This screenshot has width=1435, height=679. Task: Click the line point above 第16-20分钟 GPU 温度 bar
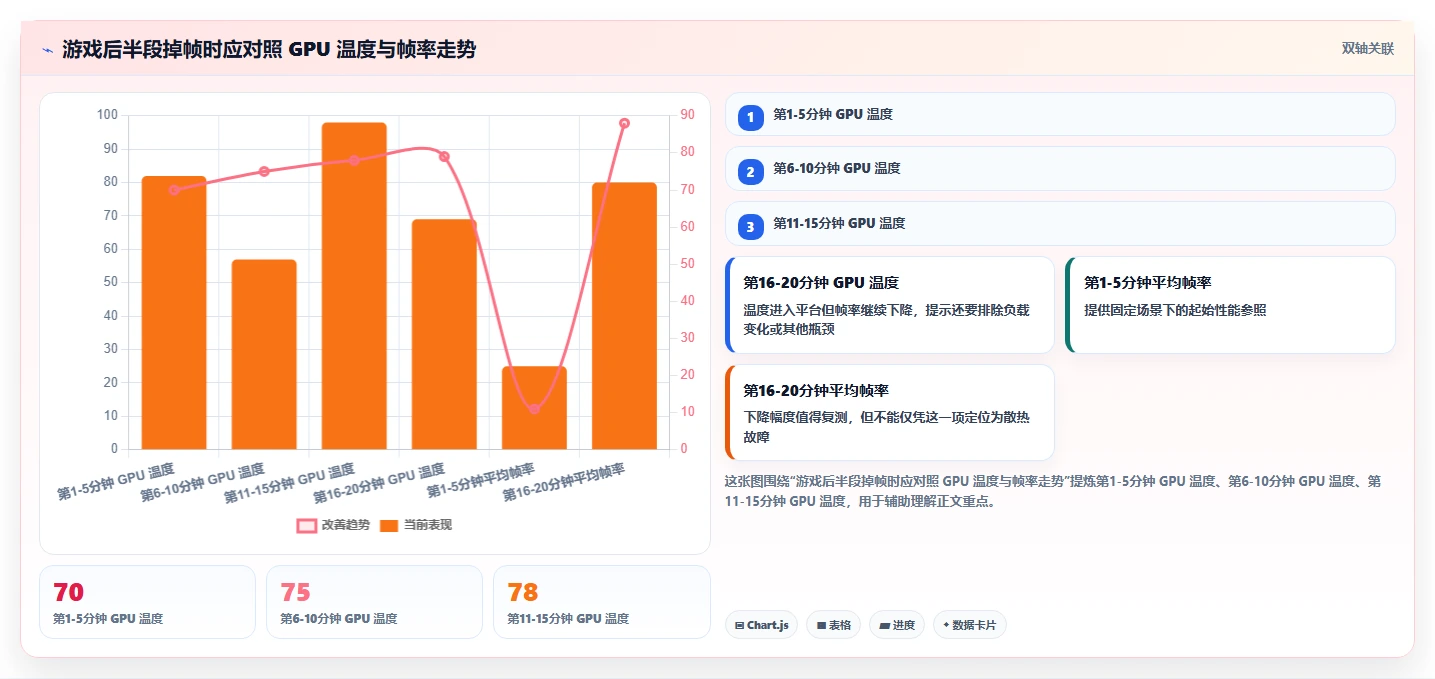pyautogui.click(x=444, y=157)
